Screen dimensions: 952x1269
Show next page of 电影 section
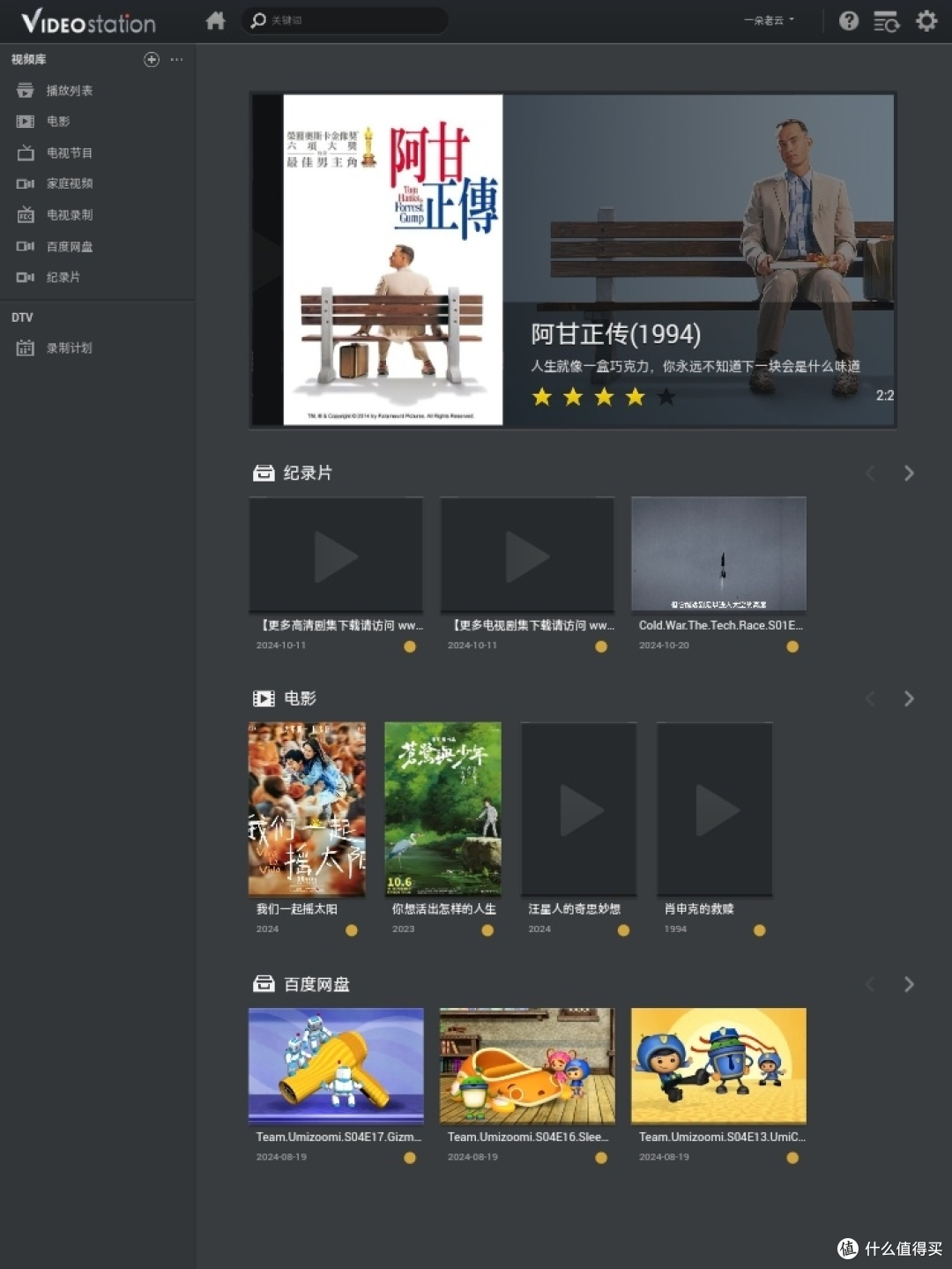coord(909,698)
